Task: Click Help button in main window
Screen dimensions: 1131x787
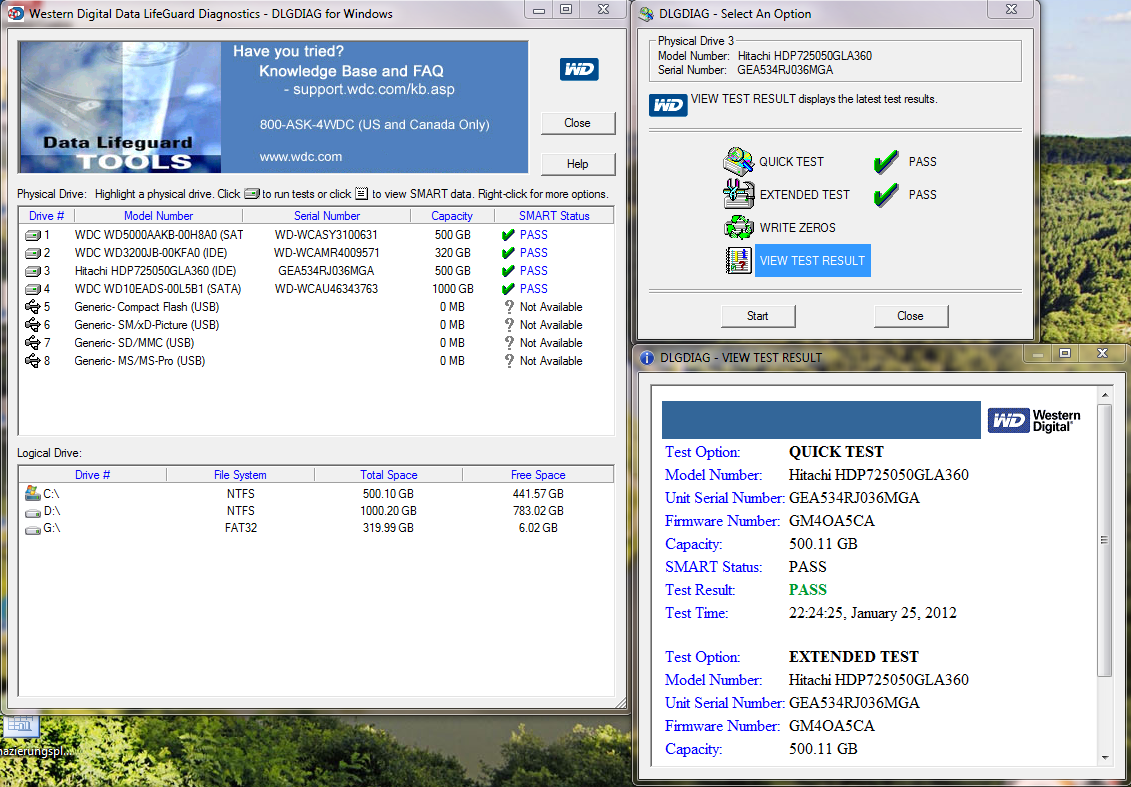Action: coord(577,164)
